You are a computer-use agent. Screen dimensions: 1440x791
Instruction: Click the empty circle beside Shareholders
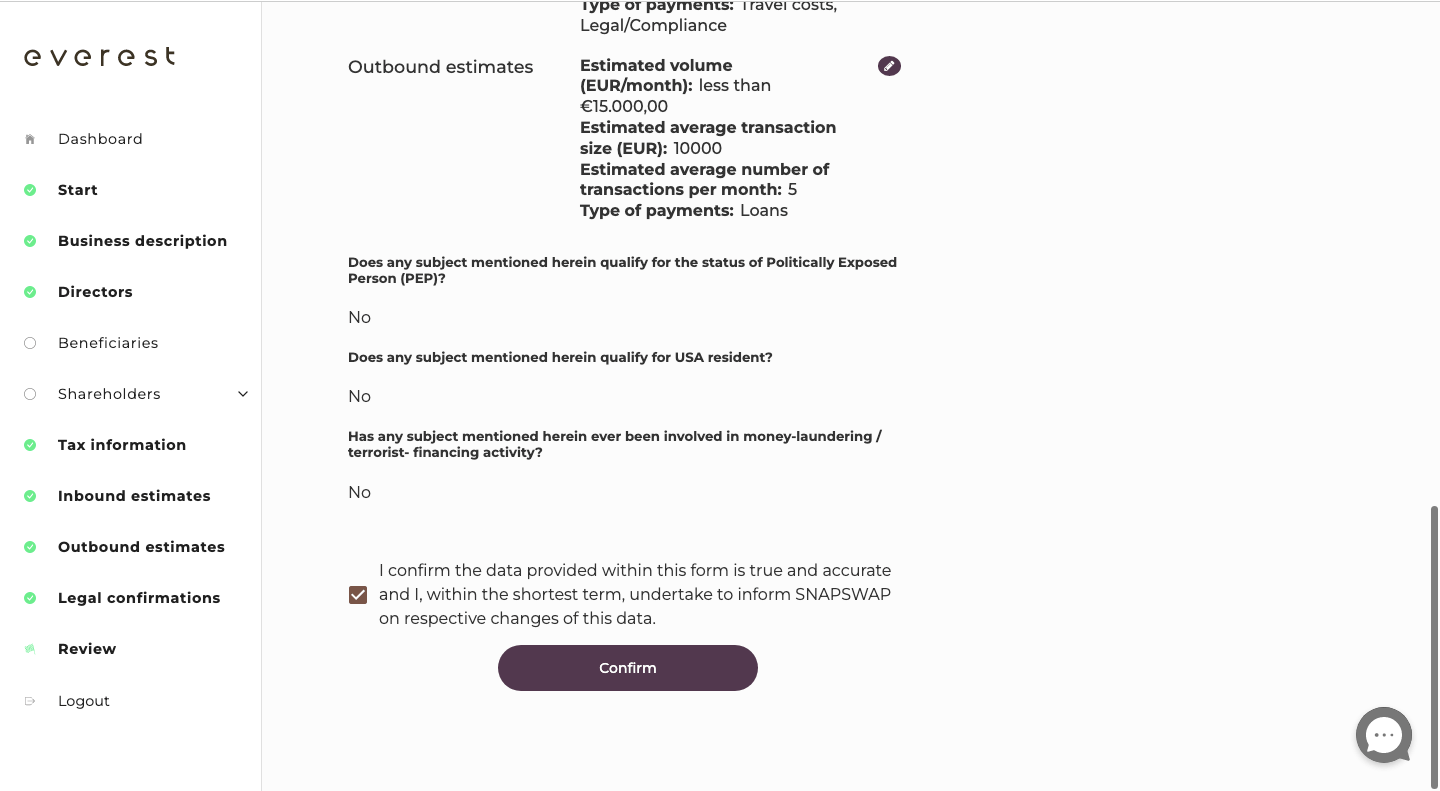coord(30,393)
